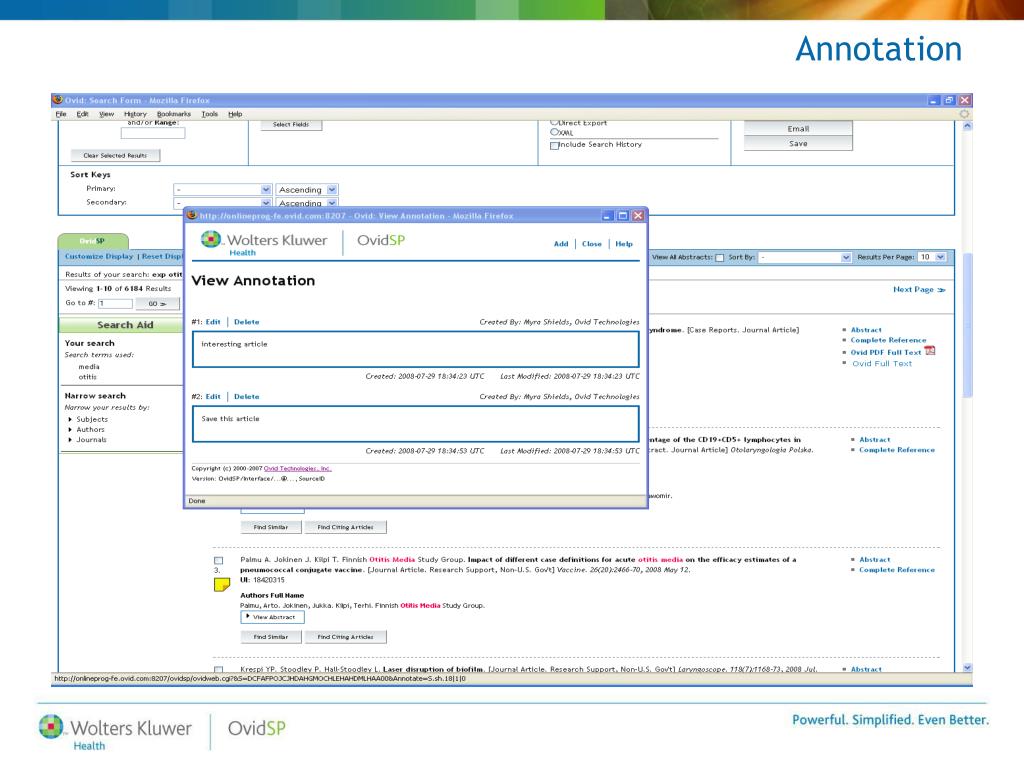Open Complete Reference for the Palmu result

(x=897, y=570)
